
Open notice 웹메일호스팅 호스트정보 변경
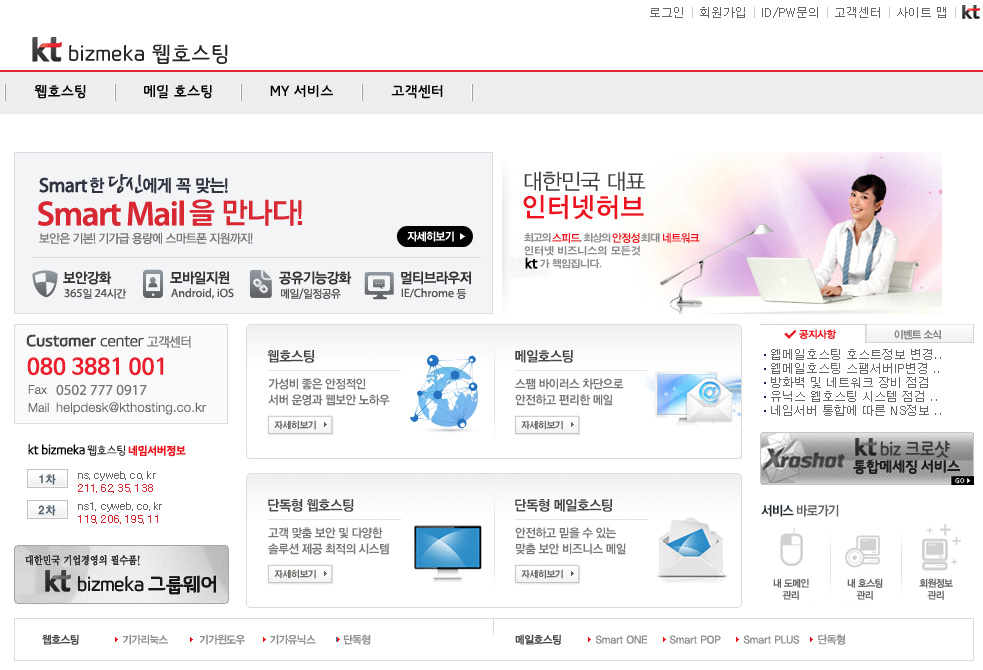click(855, 354)
